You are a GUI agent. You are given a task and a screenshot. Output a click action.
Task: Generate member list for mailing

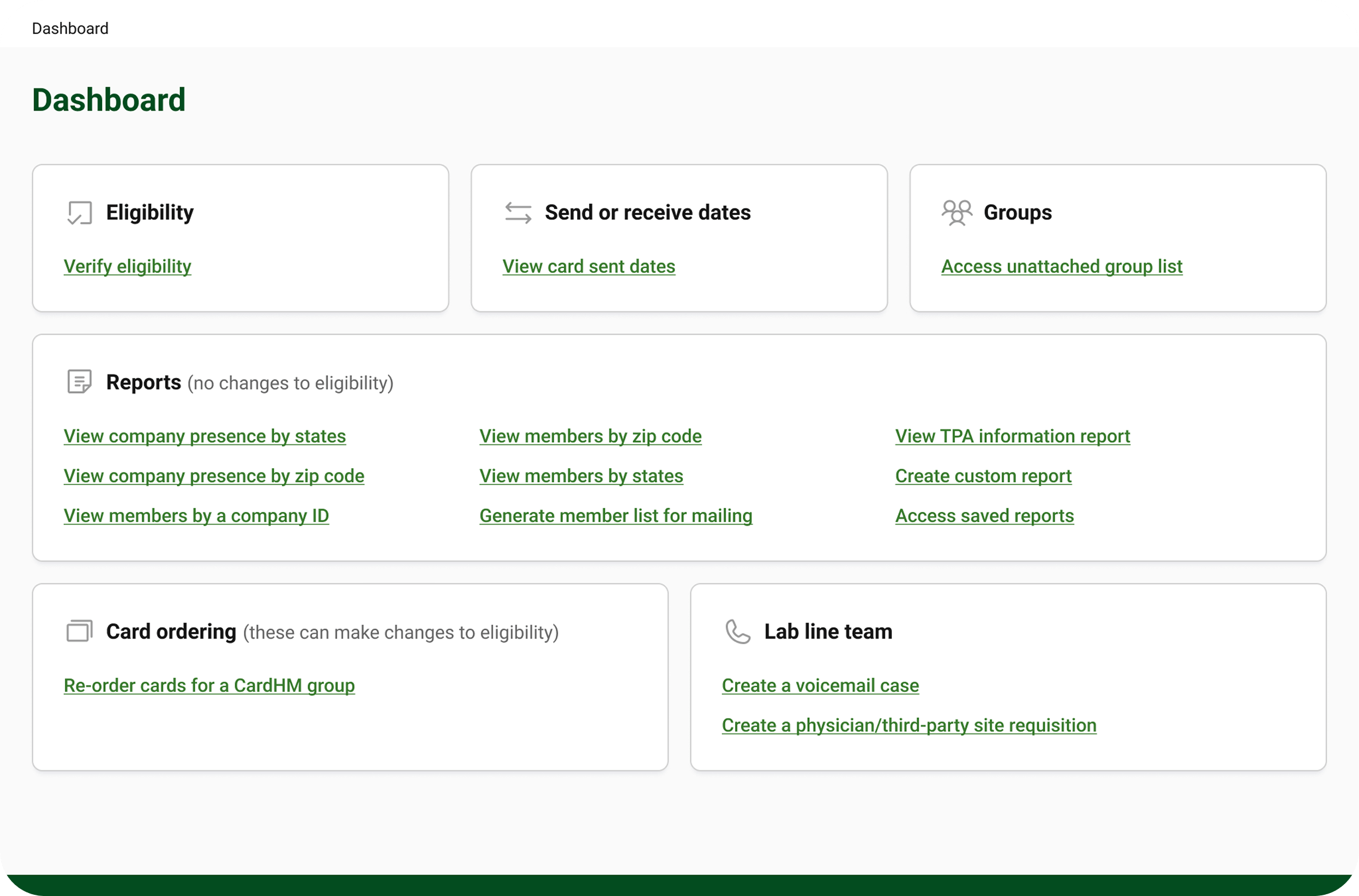click(616, 515)
